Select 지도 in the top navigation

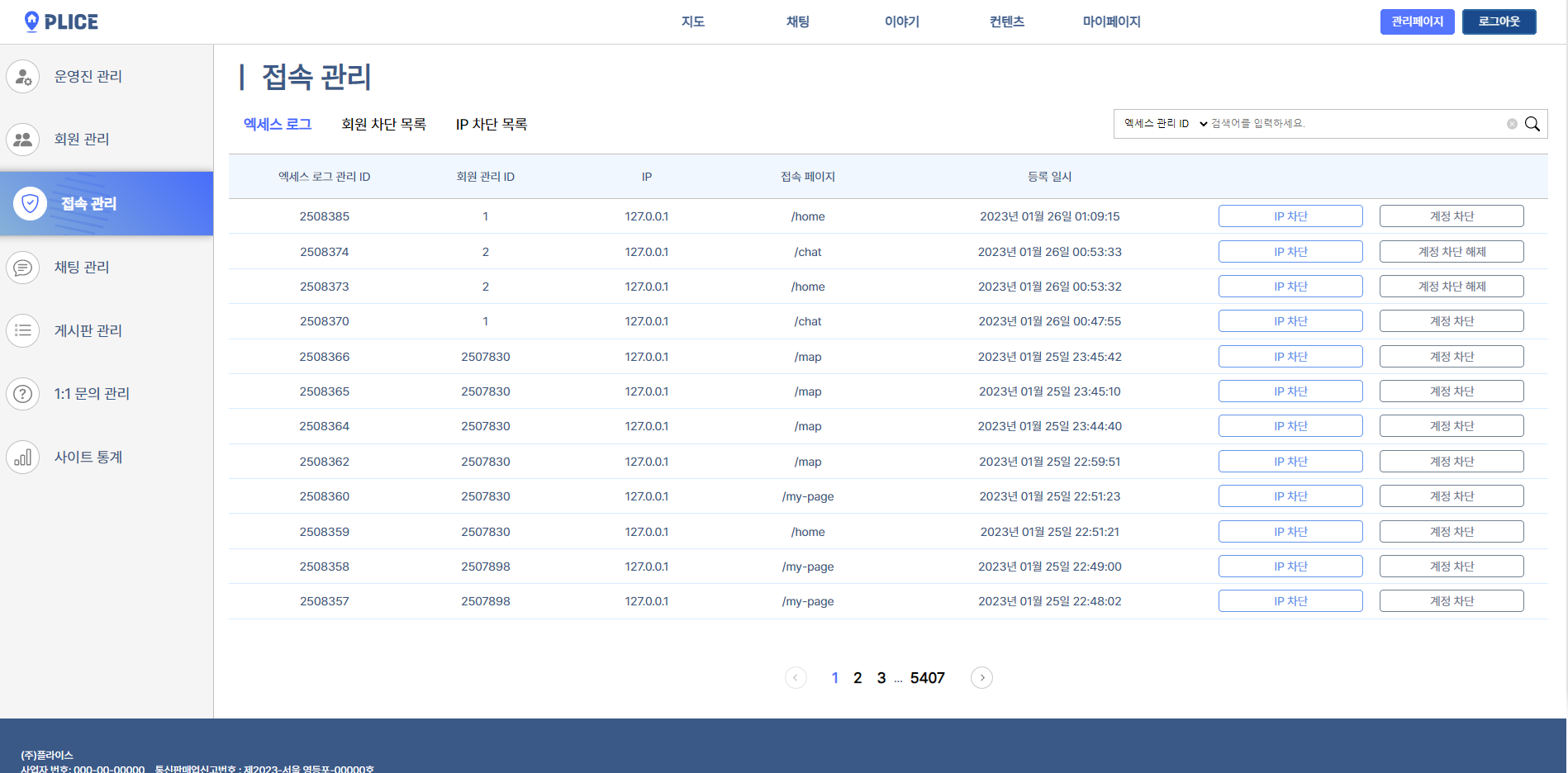[692, 21]
